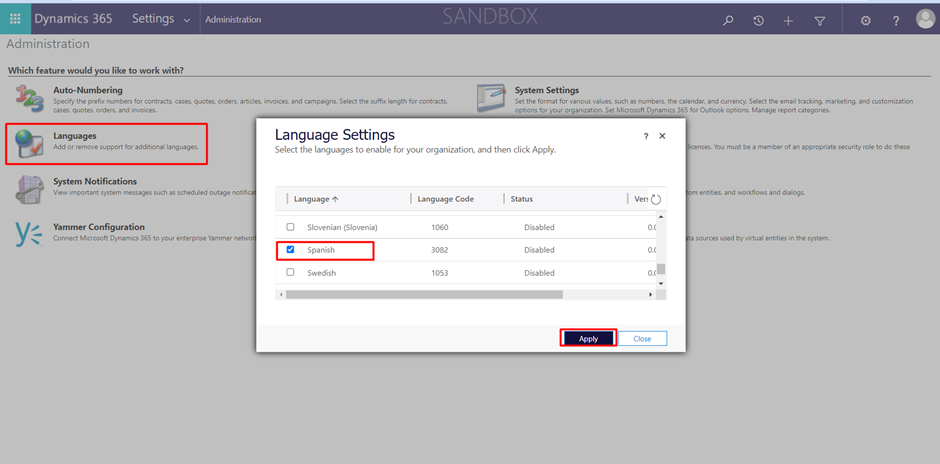Click the Languages globe icon
This screenshot has width=940, height=464.
pyautogui.click(x=29, y=144)
